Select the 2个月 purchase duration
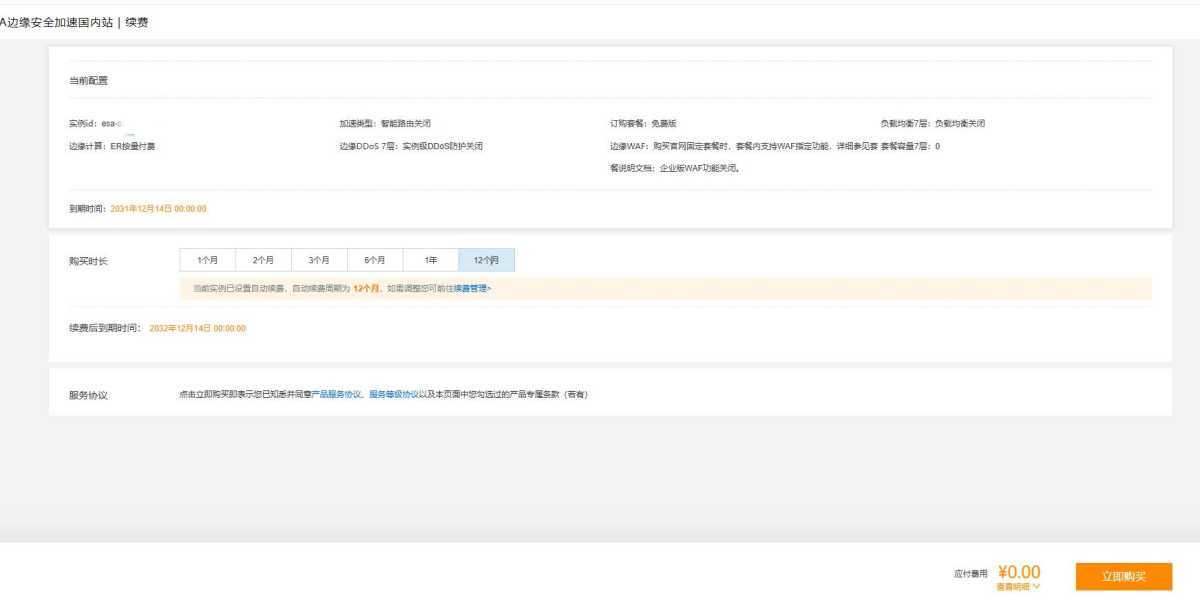The height and width of the screenshot is (598, 1200). click(263, 259)
